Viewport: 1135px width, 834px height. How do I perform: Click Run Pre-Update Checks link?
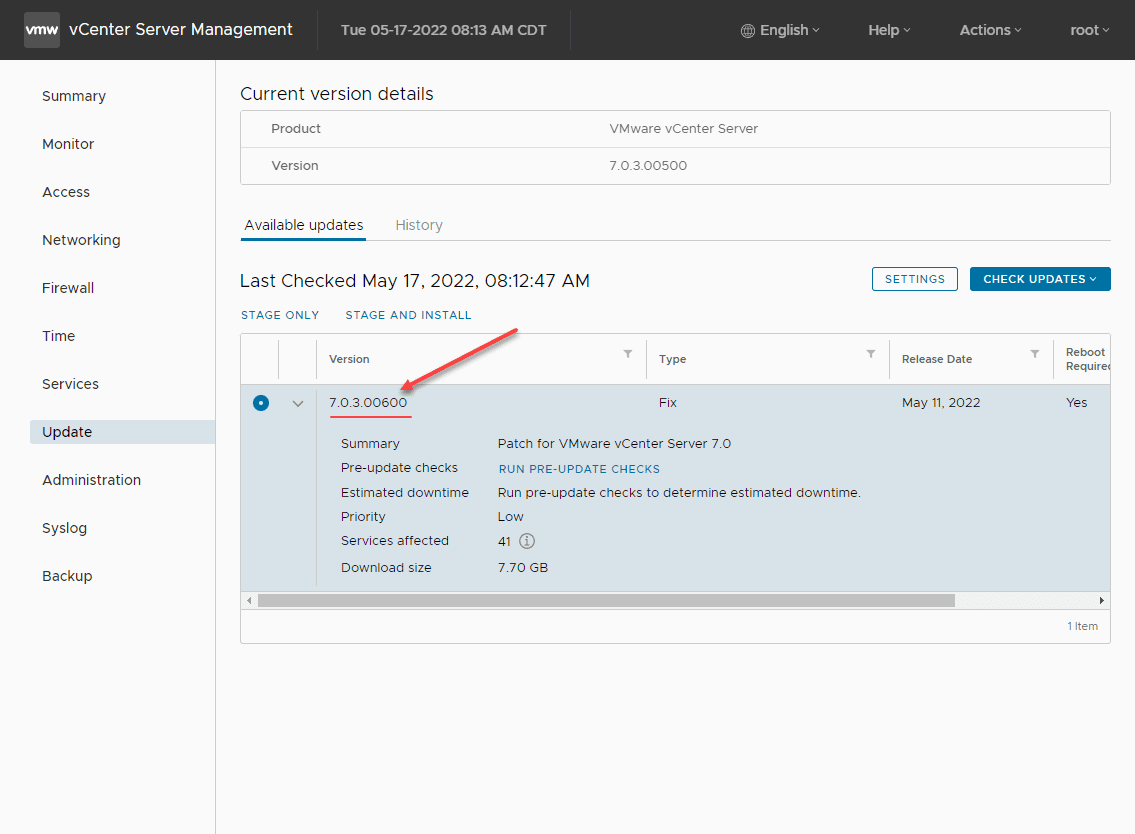click(x=579, y=469)
